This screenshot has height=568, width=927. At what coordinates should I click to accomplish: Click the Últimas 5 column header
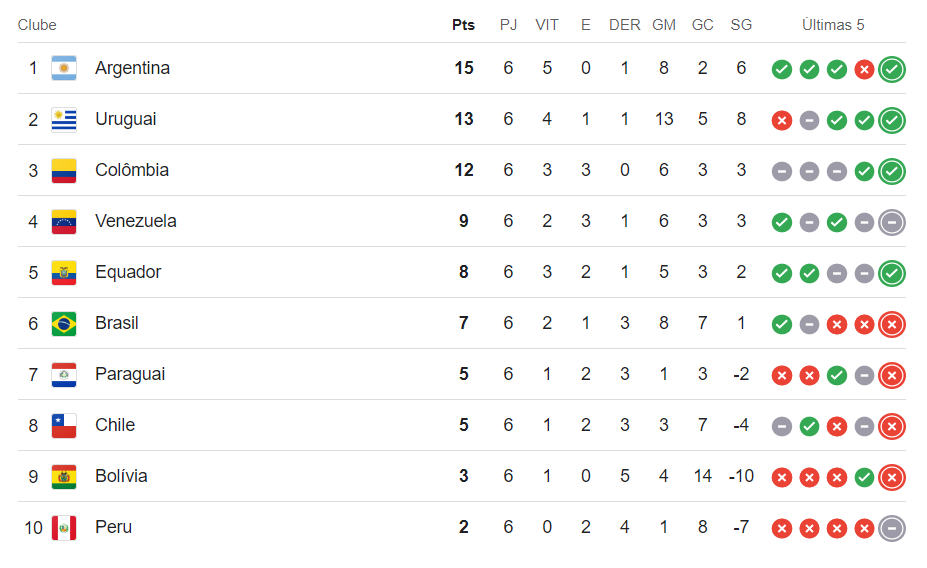(833, 25)
